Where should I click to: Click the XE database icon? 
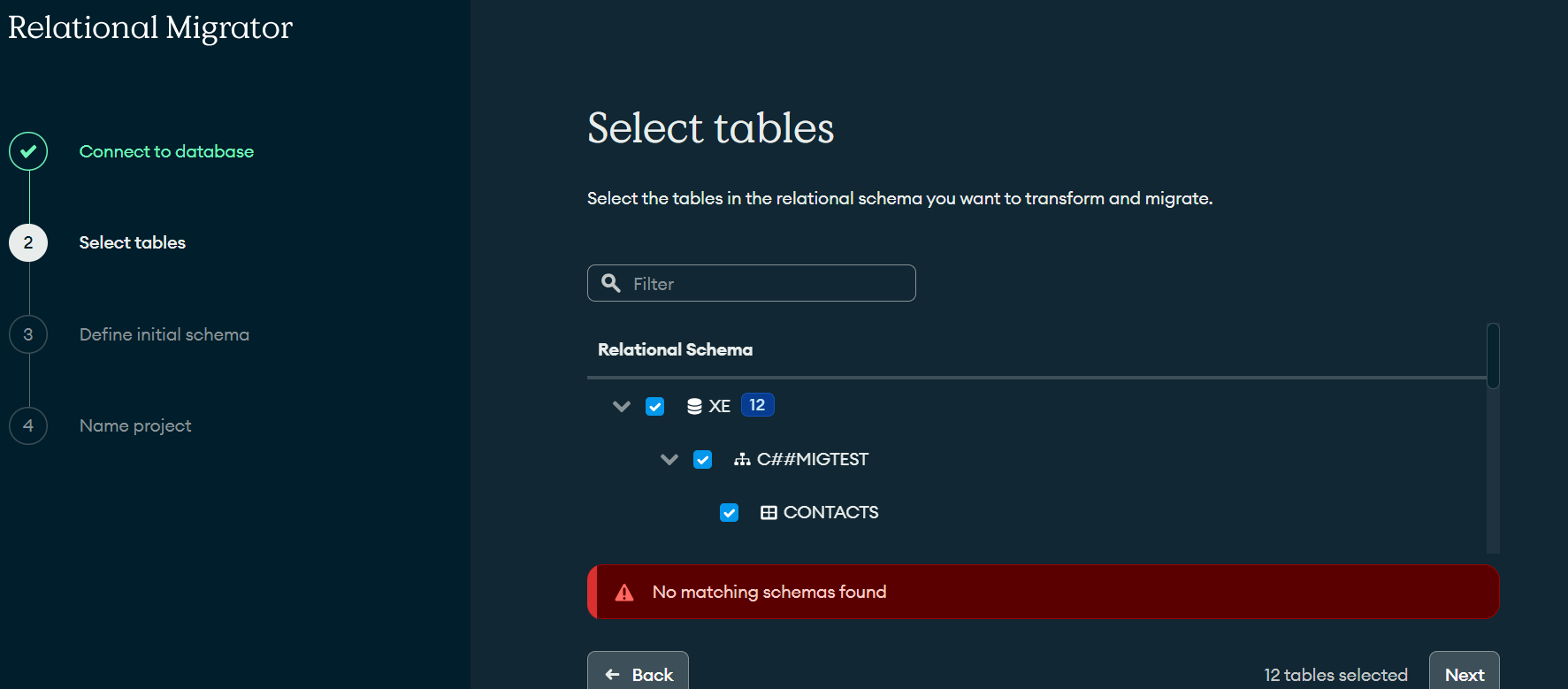click(694, 406)
